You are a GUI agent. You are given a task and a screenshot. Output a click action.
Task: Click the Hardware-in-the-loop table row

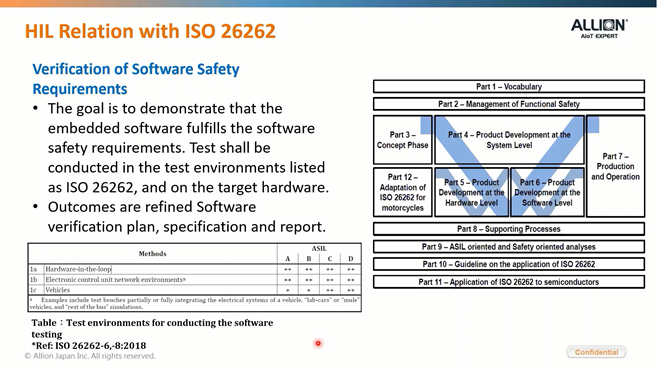(x=195, y=269)
